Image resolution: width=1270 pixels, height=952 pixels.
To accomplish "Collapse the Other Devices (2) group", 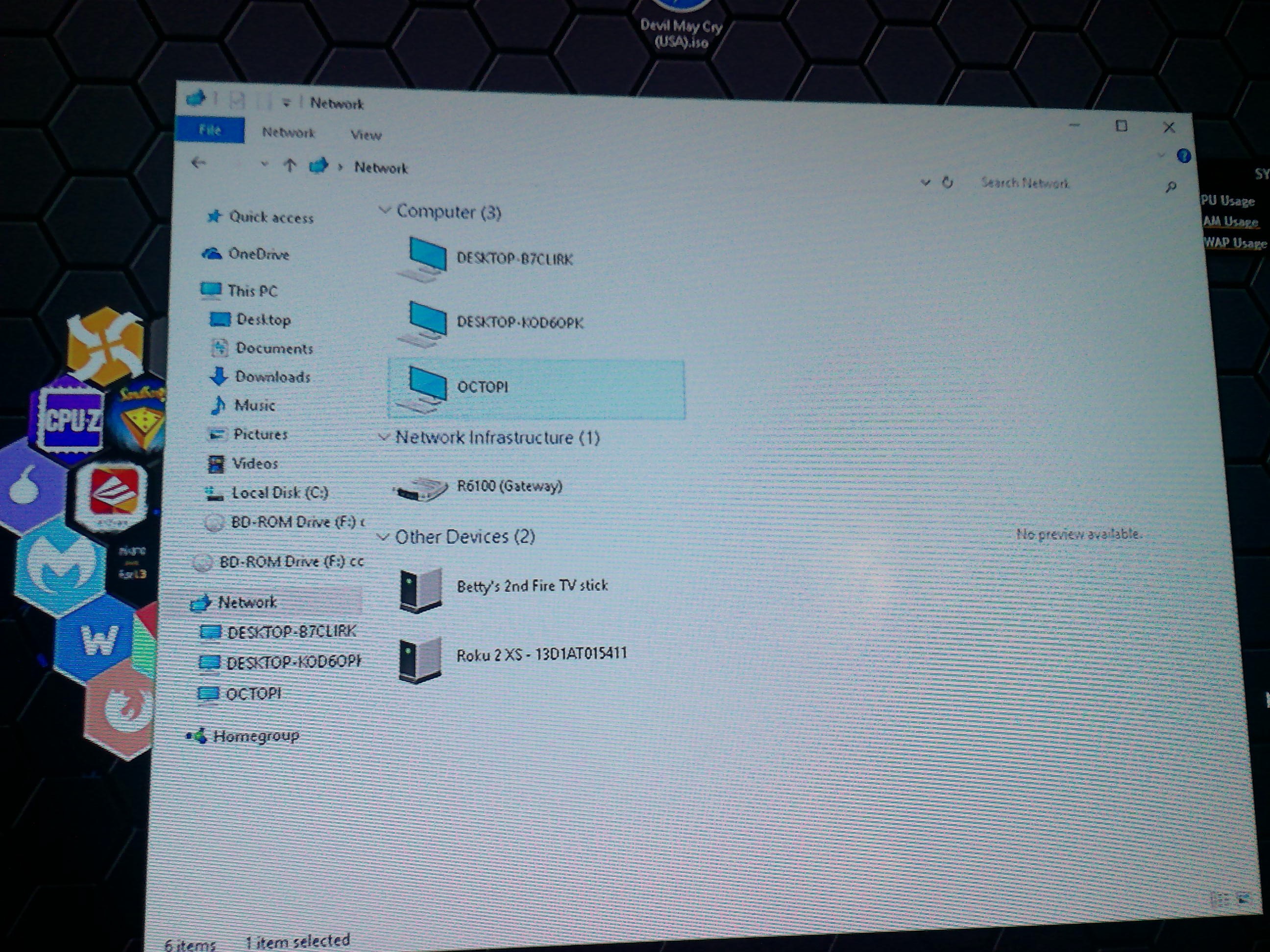I will point(382,537).
